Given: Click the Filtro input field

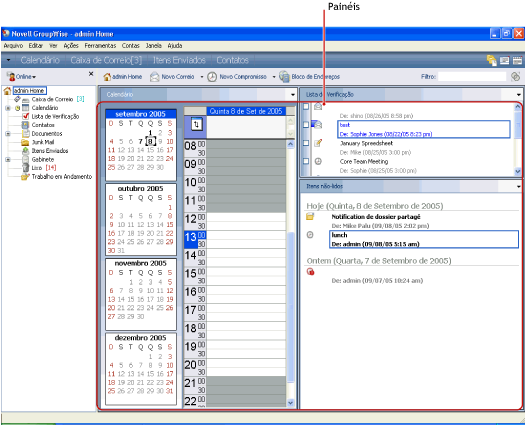Looking at the screenshot, I should (x=472, y=77).
